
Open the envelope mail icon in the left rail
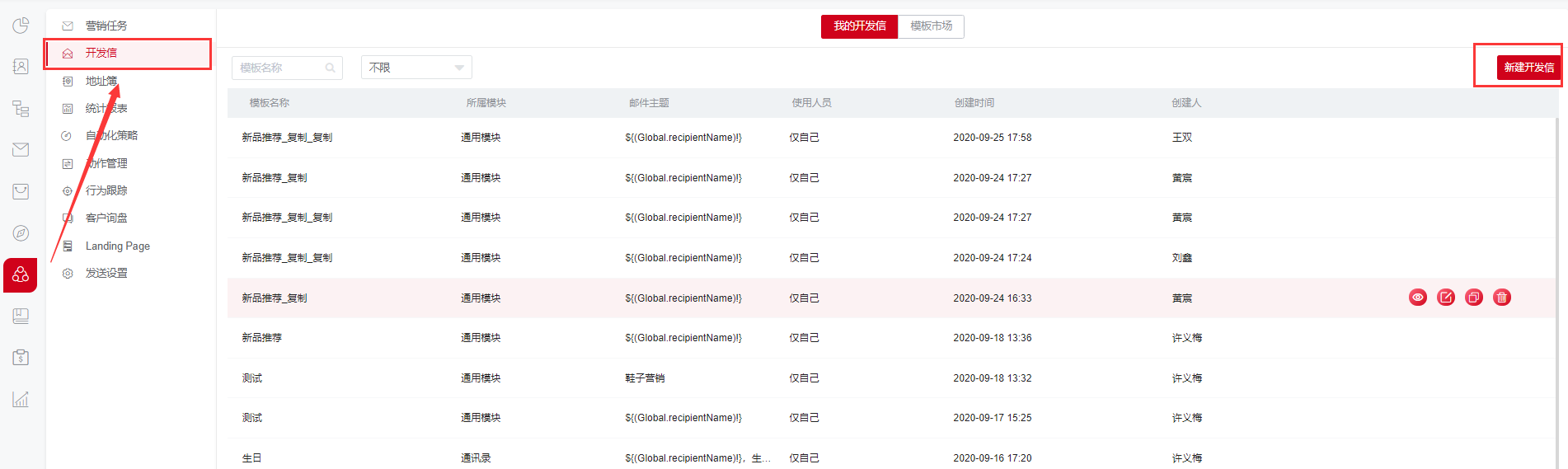(21, 149)
